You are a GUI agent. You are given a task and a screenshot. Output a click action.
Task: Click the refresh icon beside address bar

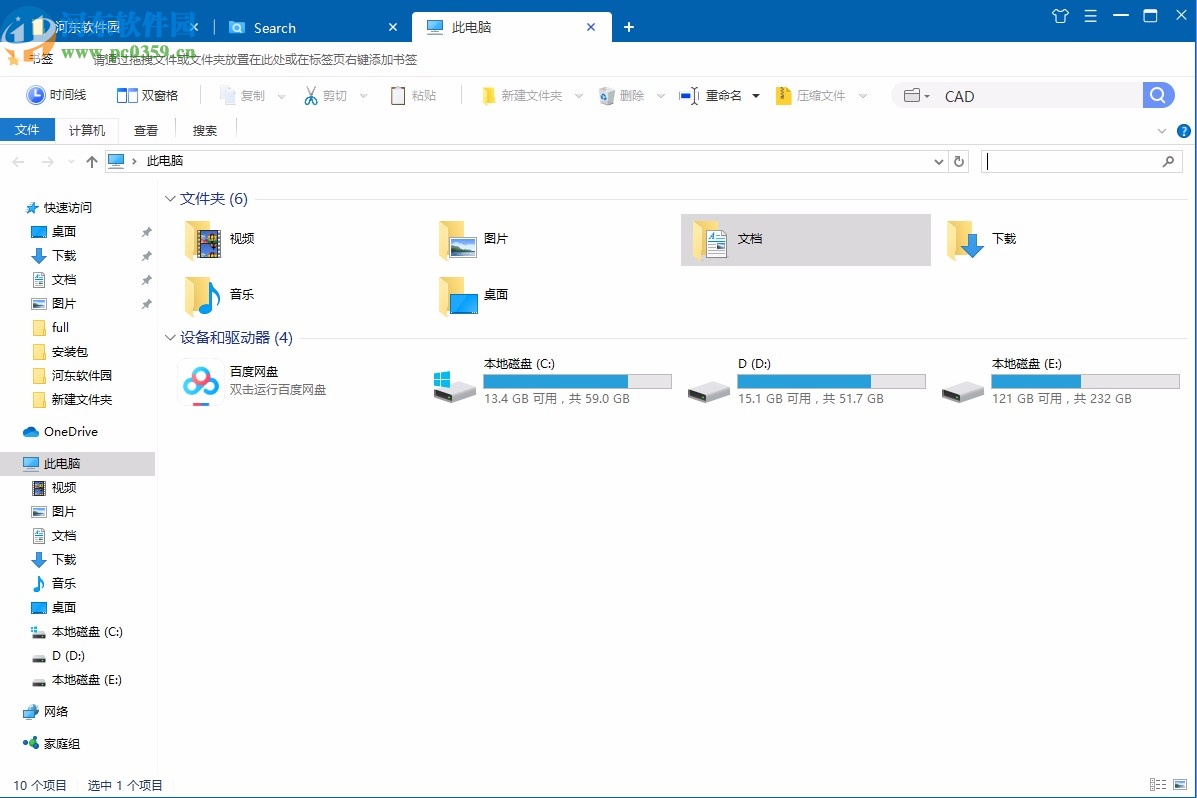[960, 161]
